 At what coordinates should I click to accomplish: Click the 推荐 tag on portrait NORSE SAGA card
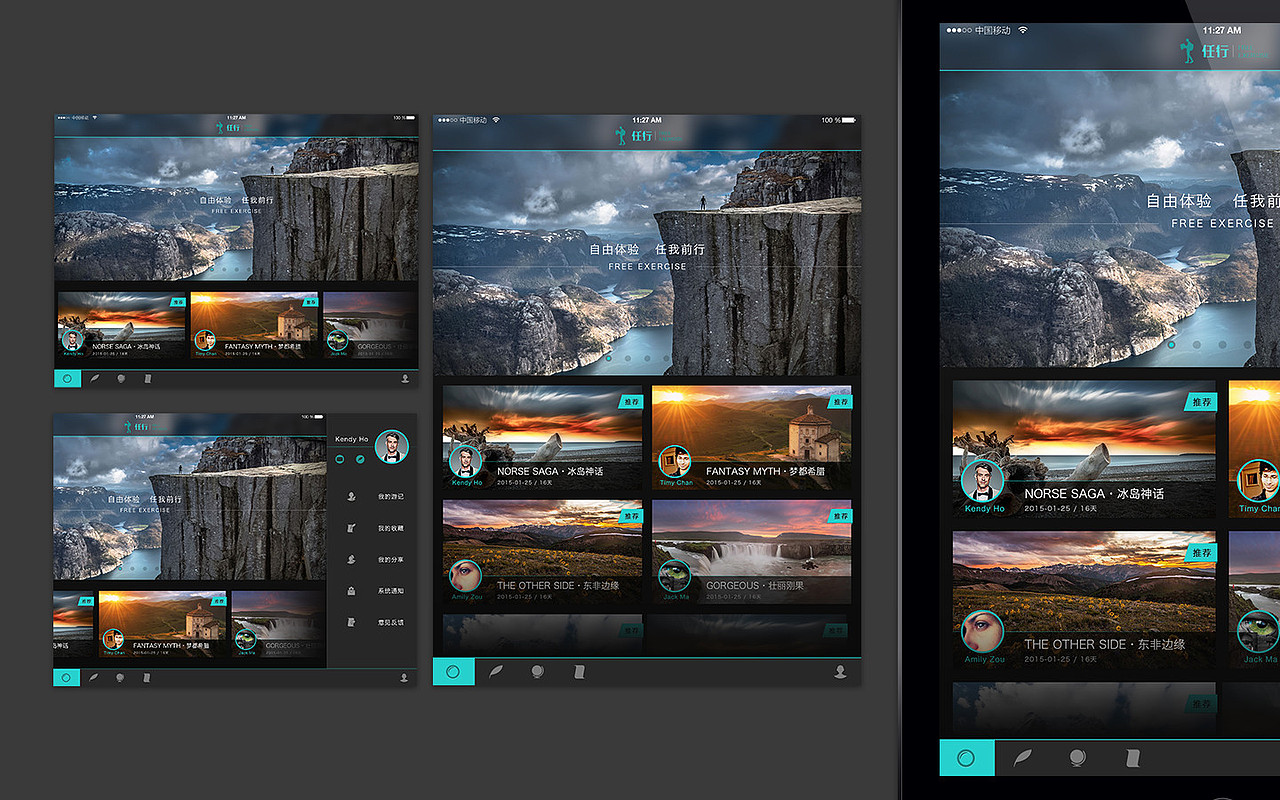click(630, 402)
